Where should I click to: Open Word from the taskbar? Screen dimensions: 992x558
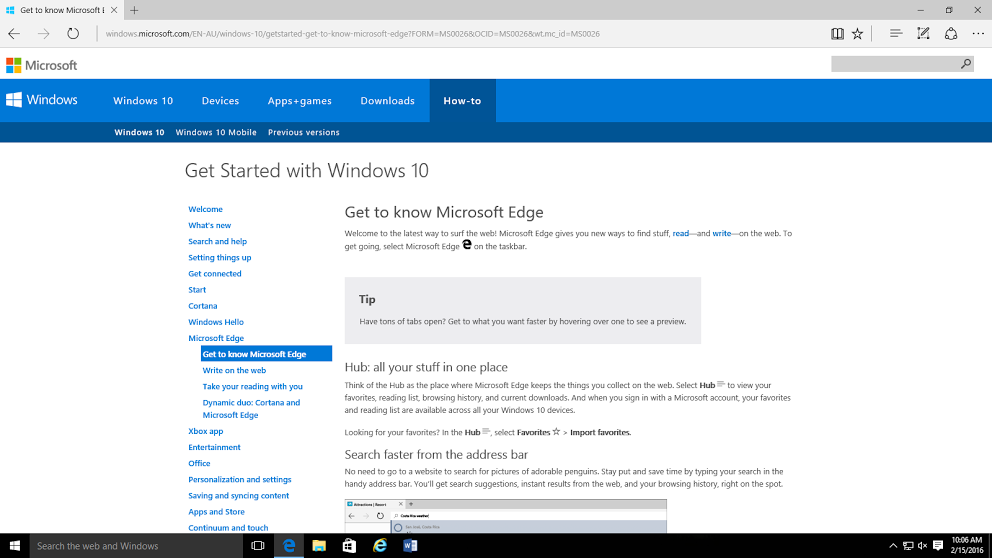pyautogui.click(x=410, y=546)
